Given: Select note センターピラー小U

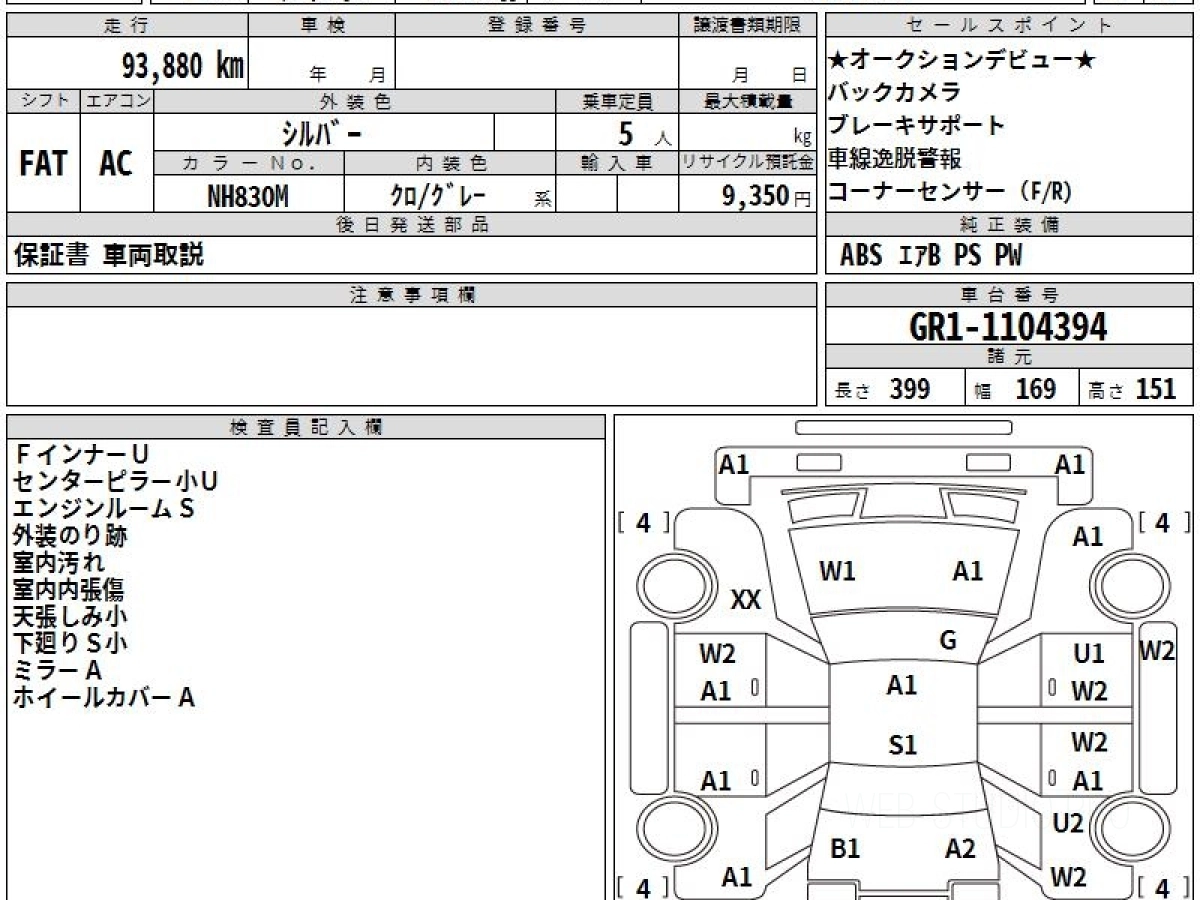Looking at the screenshot, I should click(x=116, y=481).
